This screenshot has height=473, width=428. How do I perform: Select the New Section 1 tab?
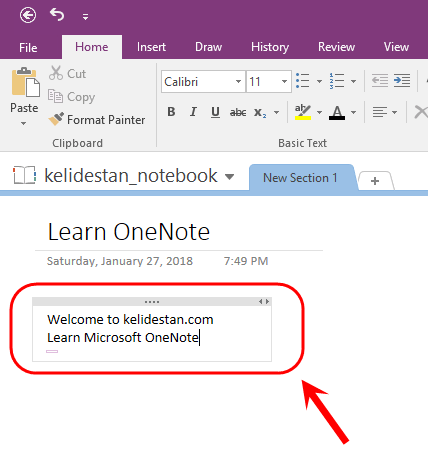tap(300, 178)
